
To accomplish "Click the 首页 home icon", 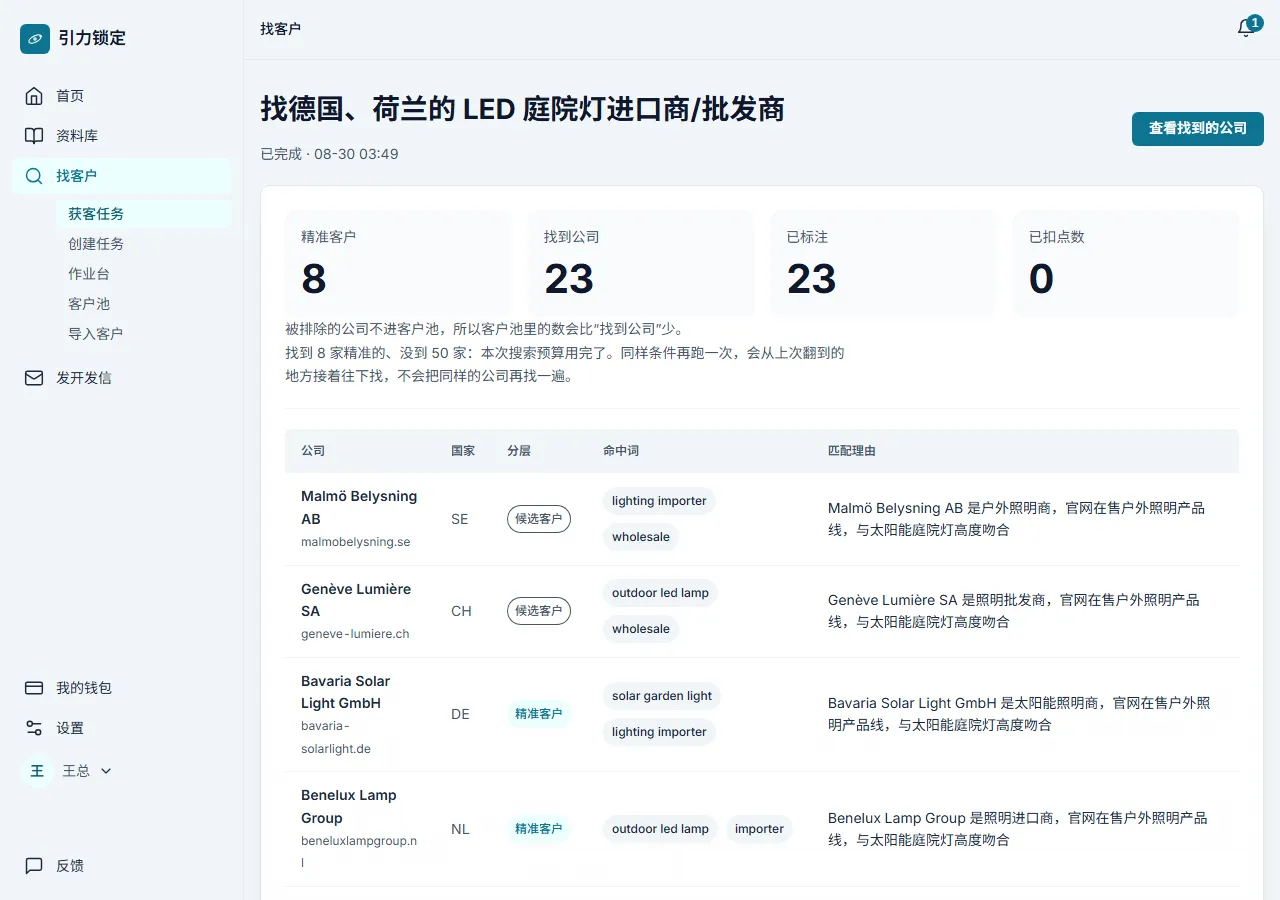I will pos(34,96).
